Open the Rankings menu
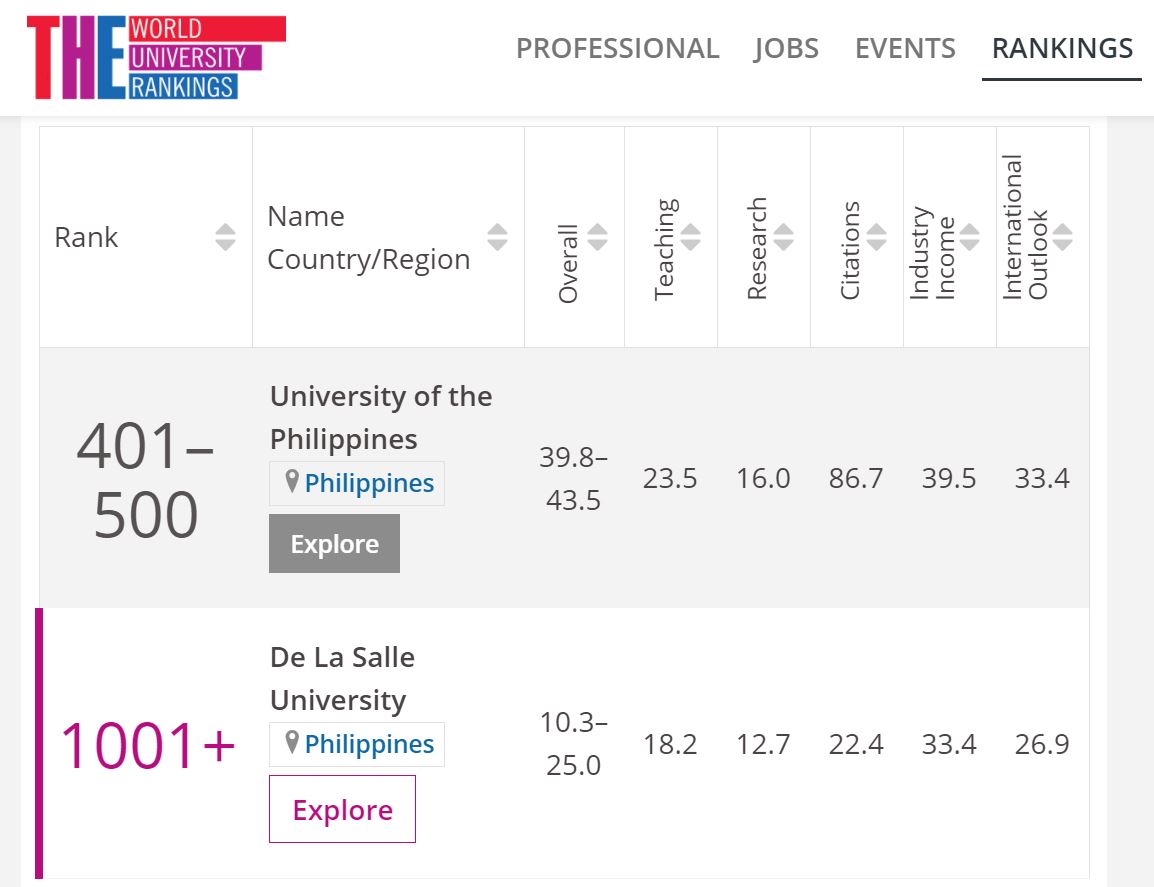The image size is (1154, 887). 1062,49
